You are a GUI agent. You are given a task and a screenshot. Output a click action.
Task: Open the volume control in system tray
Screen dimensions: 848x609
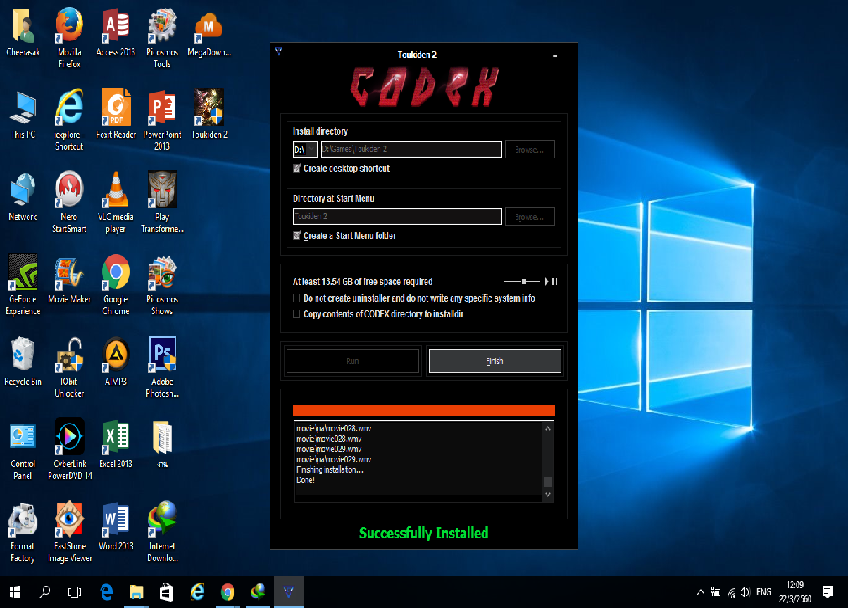(x=746, y=592)
